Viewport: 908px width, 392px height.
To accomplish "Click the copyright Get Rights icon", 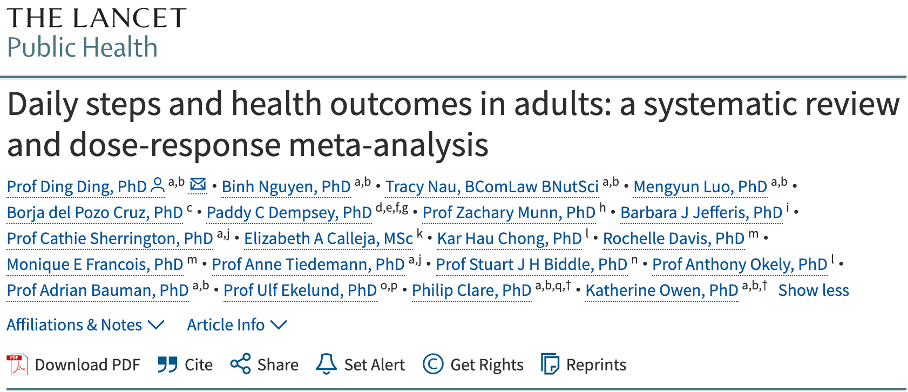I will (433, 365).
